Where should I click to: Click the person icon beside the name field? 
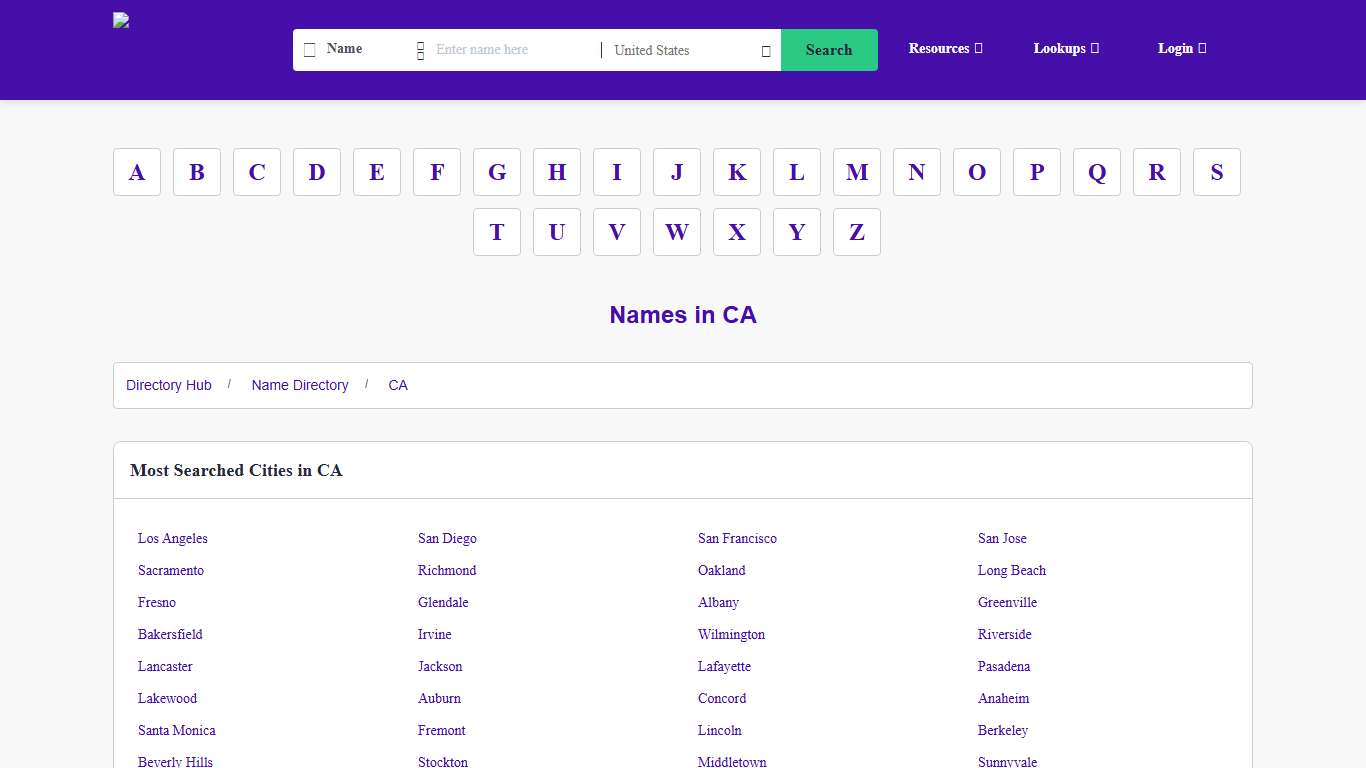[420, 50]
